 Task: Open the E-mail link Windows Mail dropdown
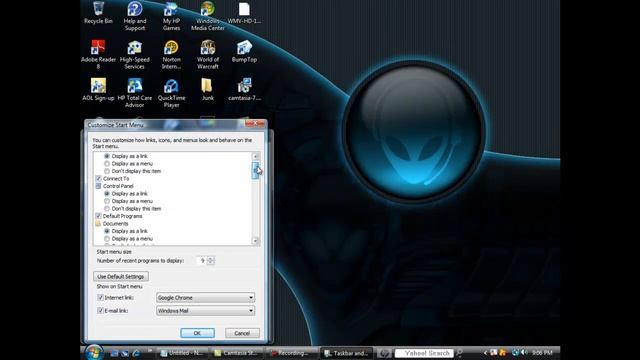tap(205, 311)
